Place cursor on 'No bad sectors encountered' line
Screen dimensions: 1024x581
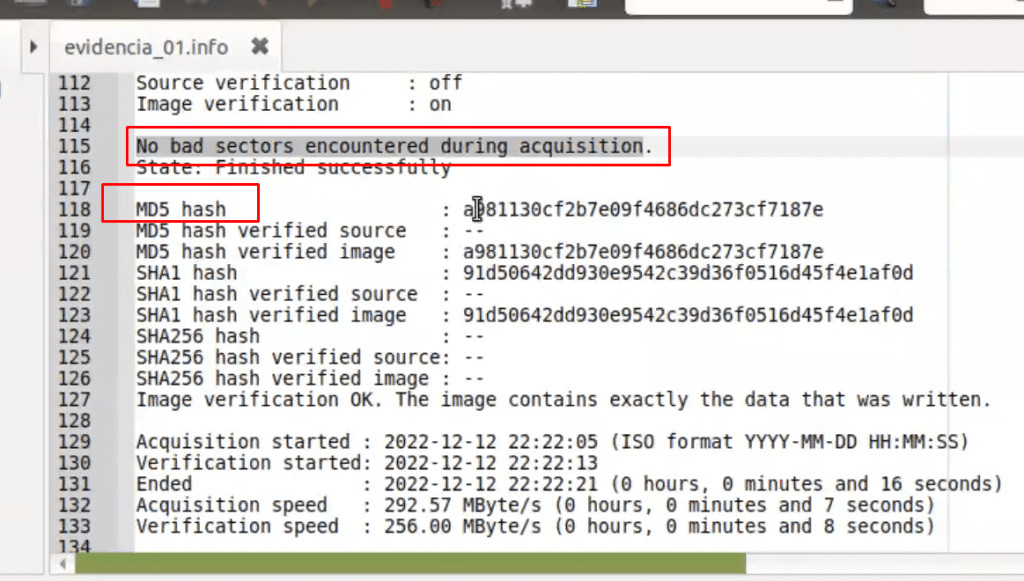point(394,146)
